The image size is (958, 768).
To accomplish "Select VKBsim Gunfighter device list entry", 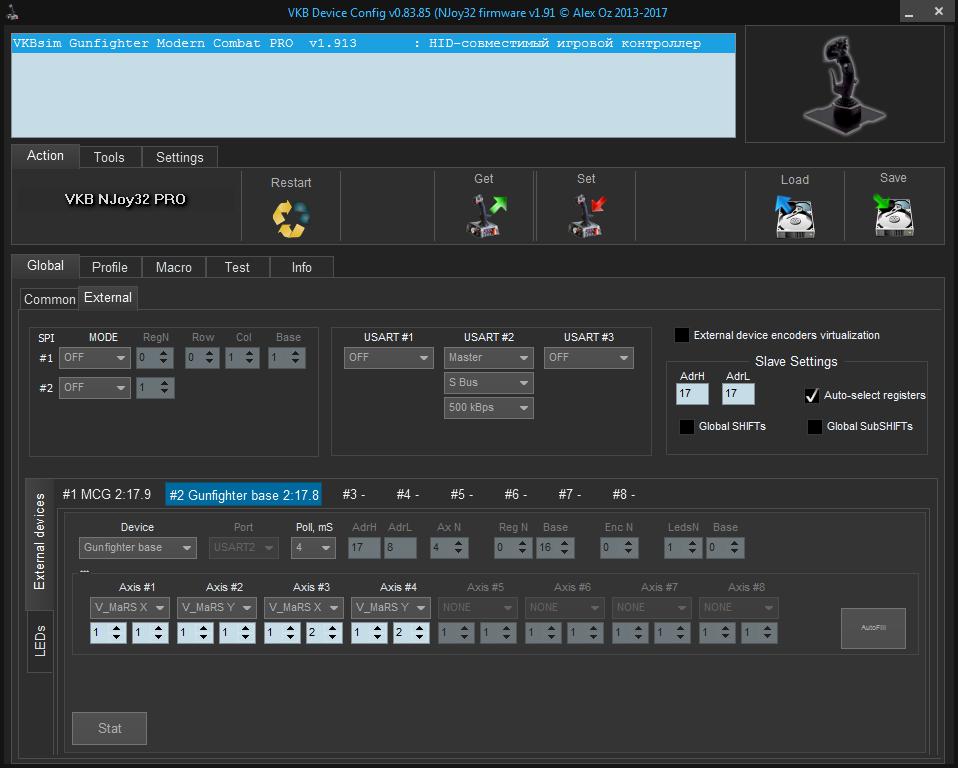I will pyautogui.click(x=373, y=43).
